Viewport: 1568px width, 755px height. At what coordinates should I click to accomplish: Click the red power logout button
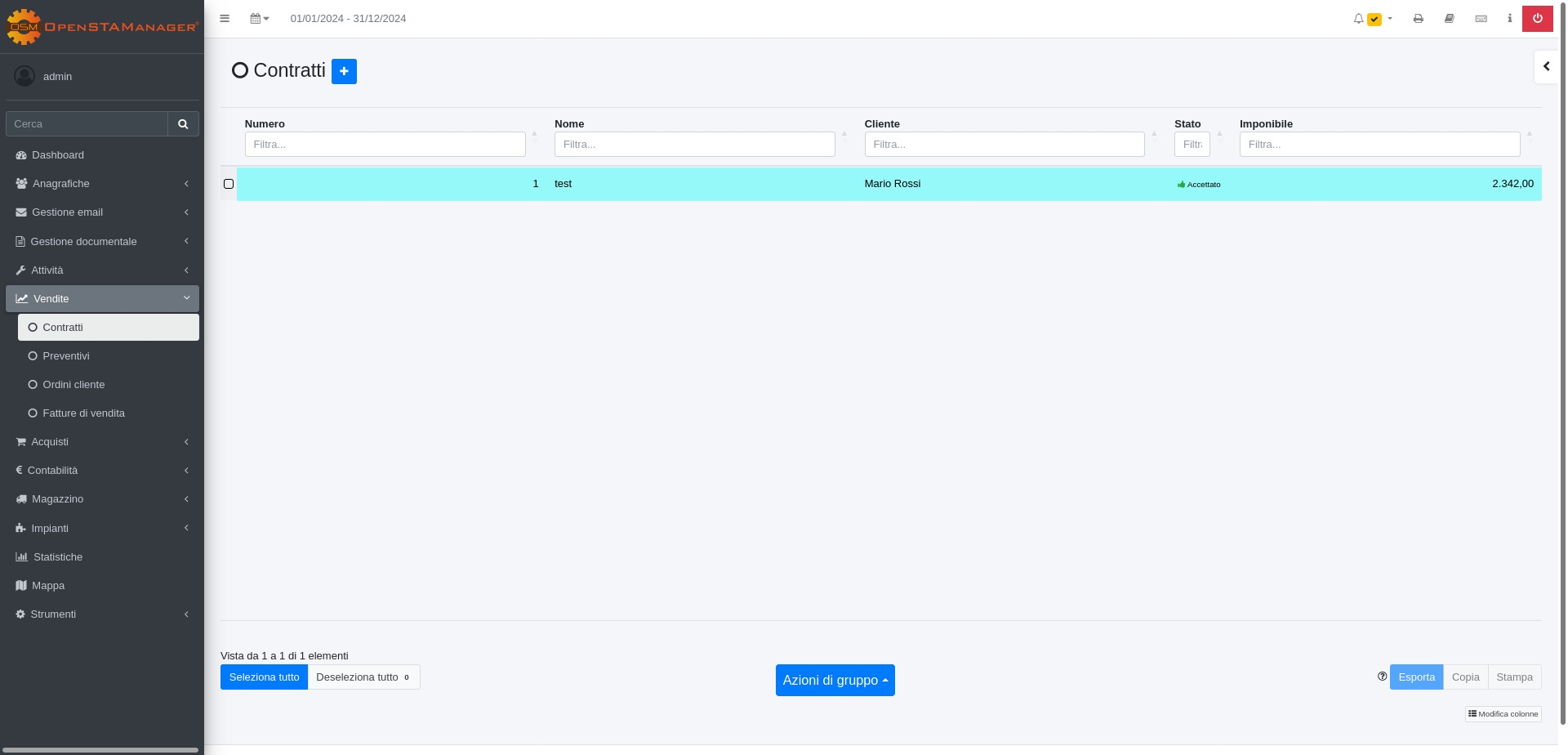(1537, 19)
